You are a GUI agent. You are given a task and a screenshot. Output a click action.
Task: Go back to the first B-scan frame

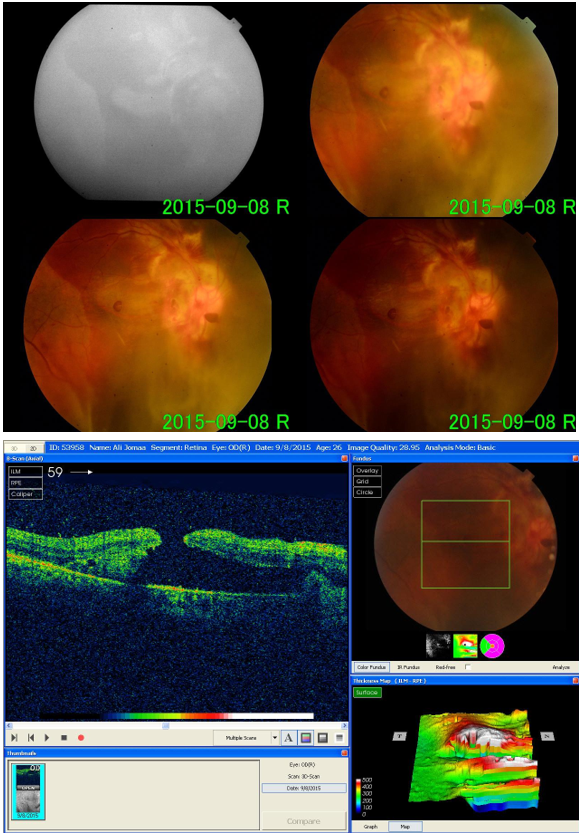click(x=31, y=738)
